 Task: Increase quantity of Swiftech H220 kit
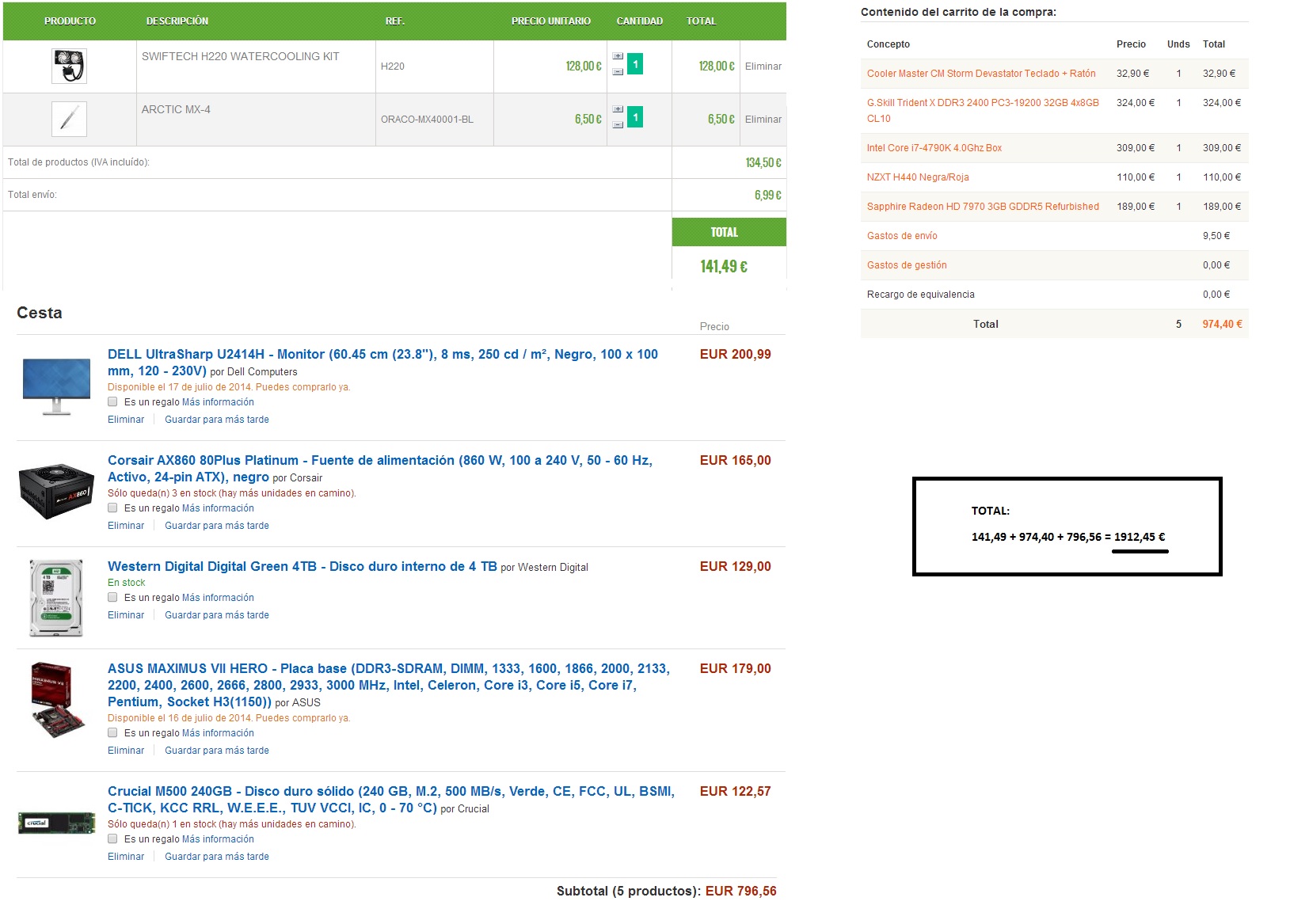618,57
